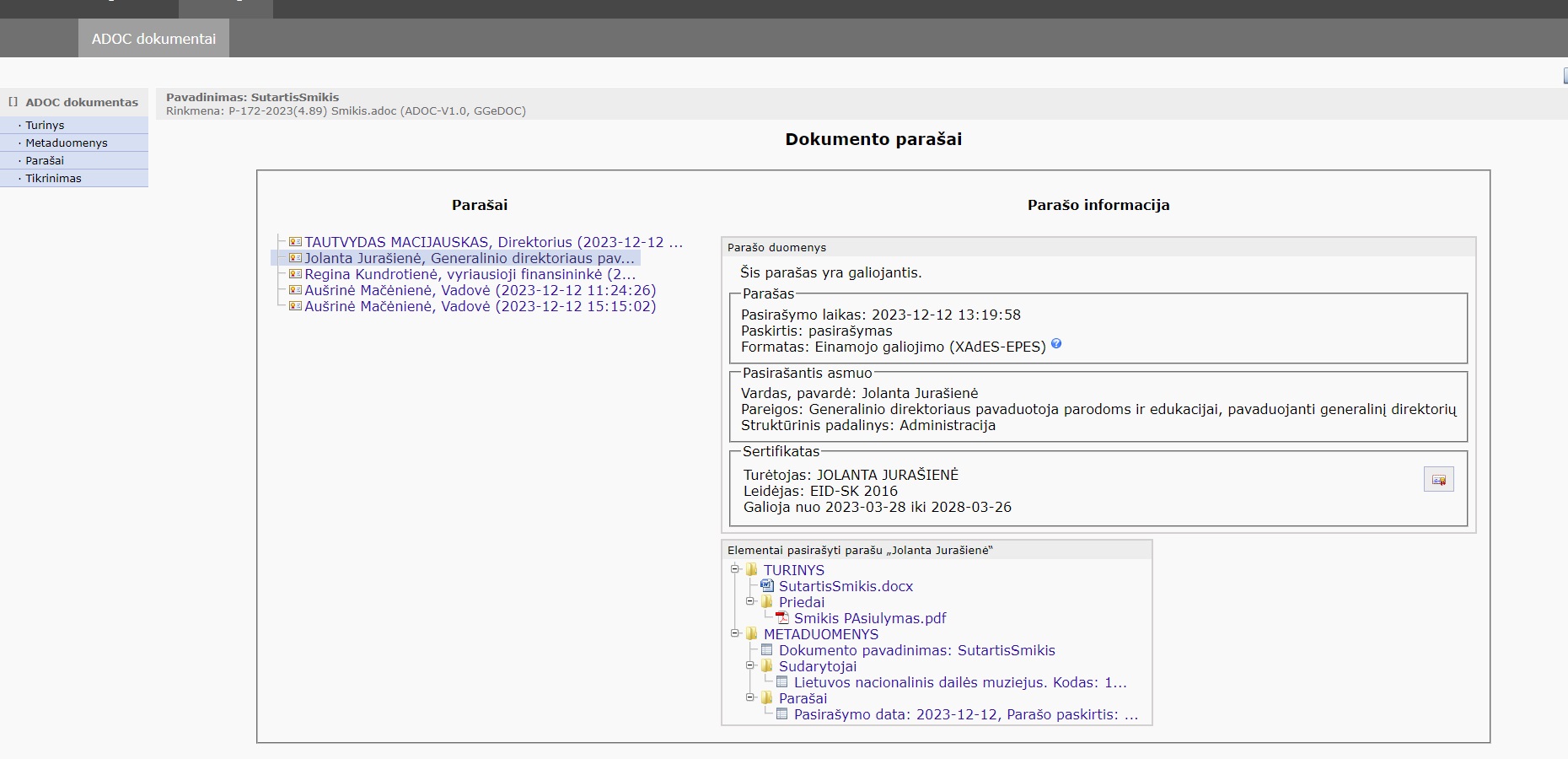Viewport: 1568px width, 759px height.
Task: Click certificate icon beside TAUTVYDAS MACIJAUSKAS signature
Action: coord(295,242)
